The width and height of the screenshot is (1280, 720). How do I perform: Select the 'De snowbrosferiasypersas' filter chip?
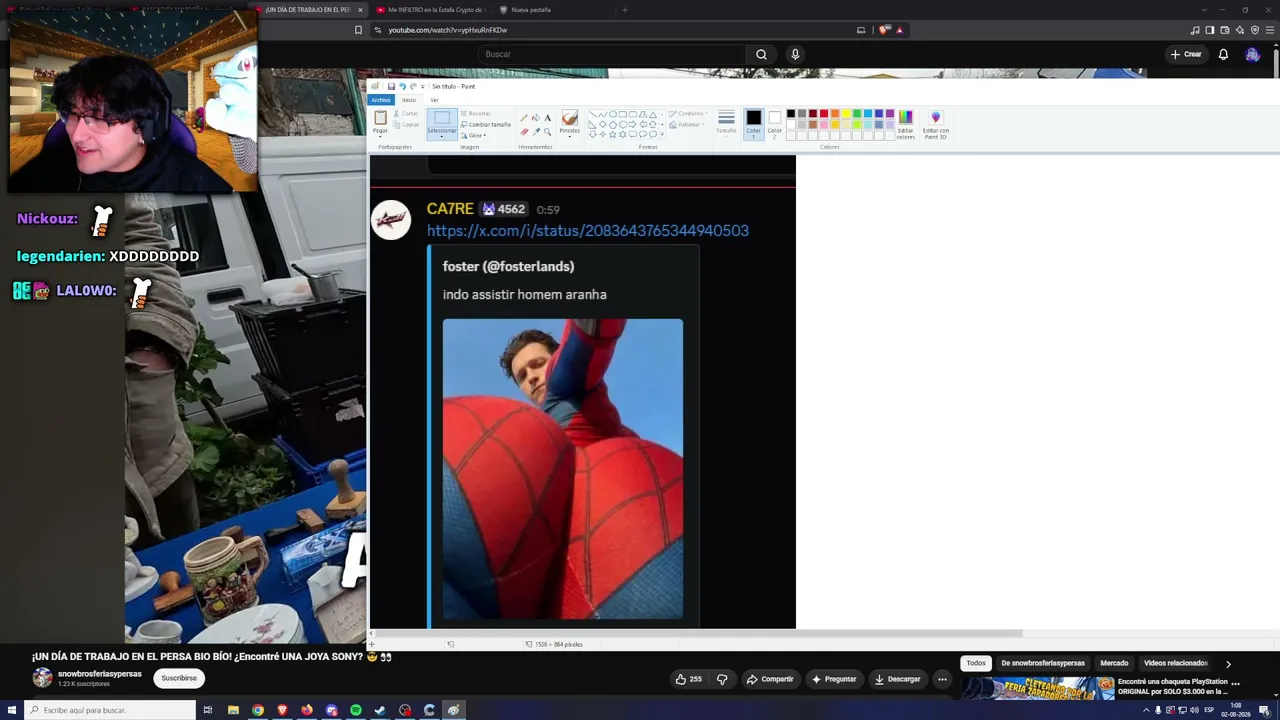[1043, 663]
